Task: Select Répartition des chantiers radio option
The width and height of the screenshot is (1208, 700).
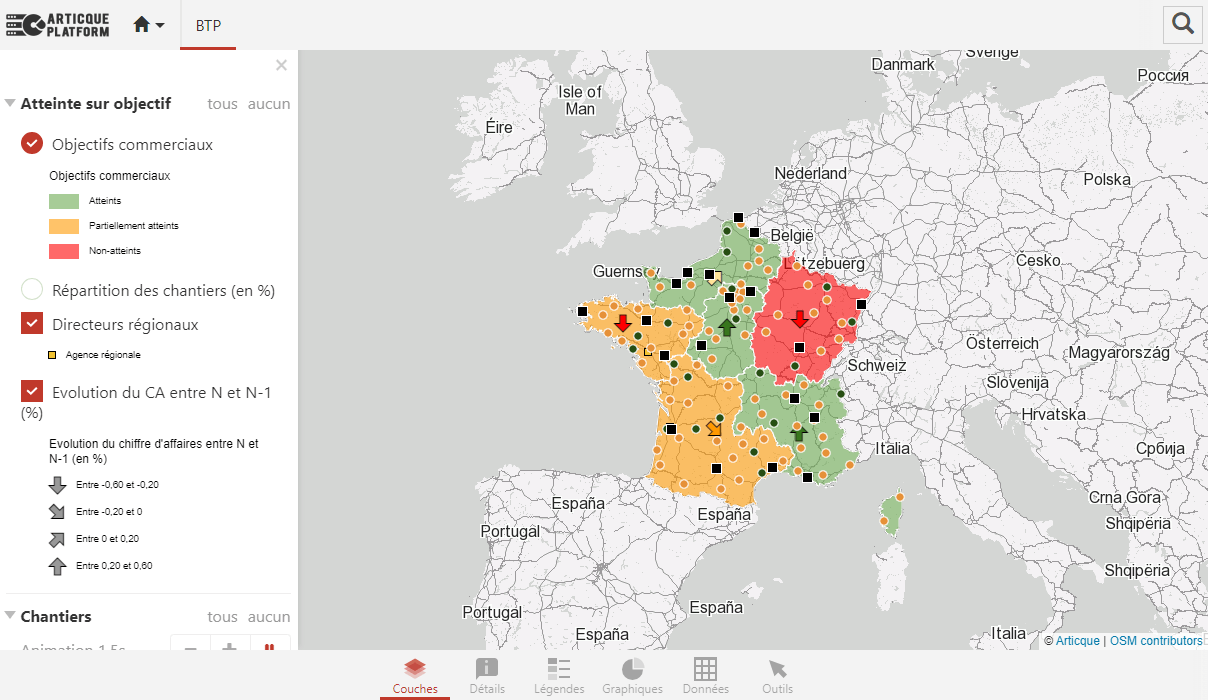Action: (32, 290)
